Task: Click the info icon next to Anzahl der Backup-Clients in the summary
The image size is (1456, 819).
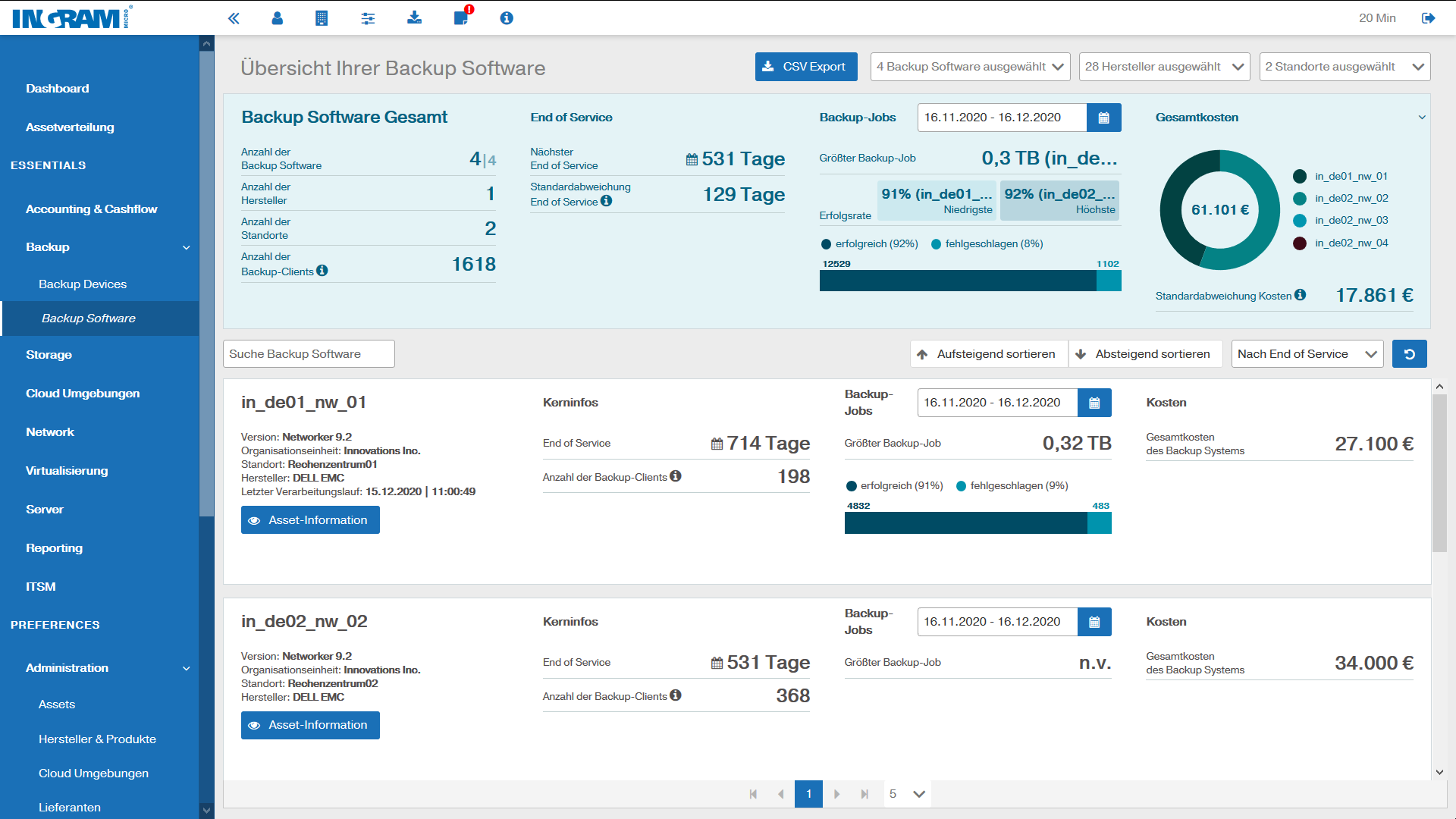Action: (x=322, y=271)
